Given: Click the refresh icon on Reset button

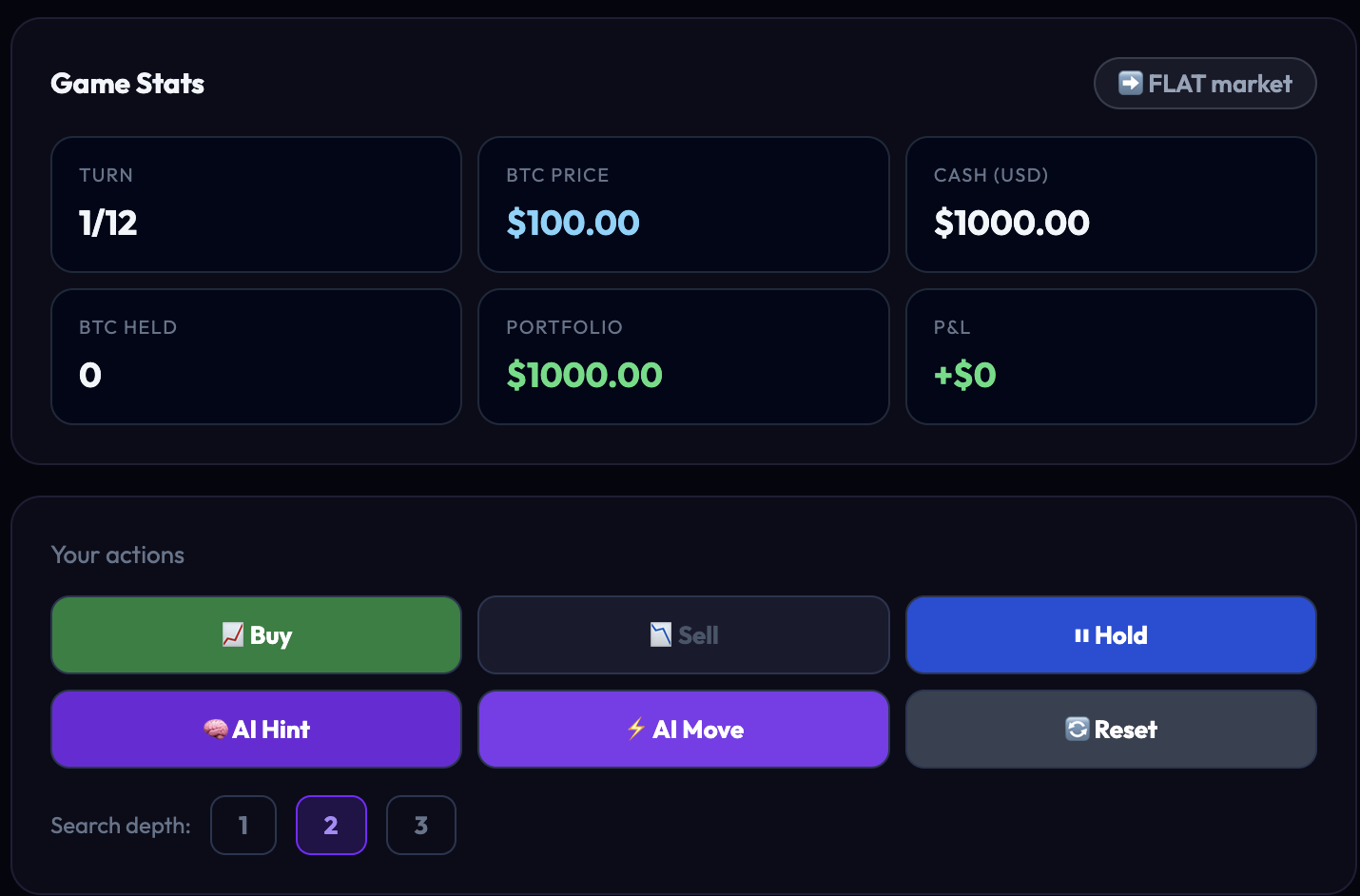Looking at the screenshot, I should pyautogui.click(x=1077, y=729).
